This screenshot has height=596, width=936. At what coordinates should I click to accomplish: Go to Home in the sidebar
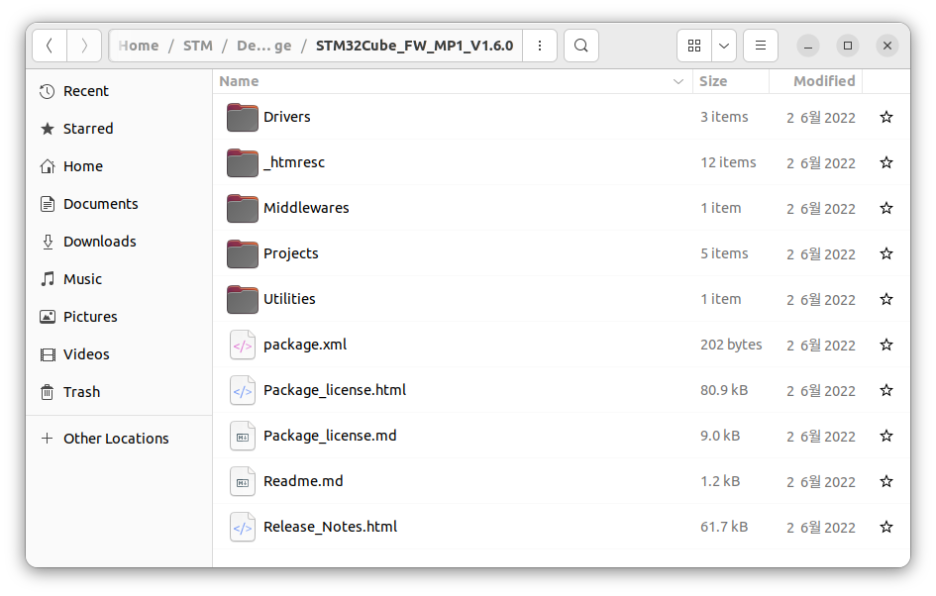[x=119, y=167]
